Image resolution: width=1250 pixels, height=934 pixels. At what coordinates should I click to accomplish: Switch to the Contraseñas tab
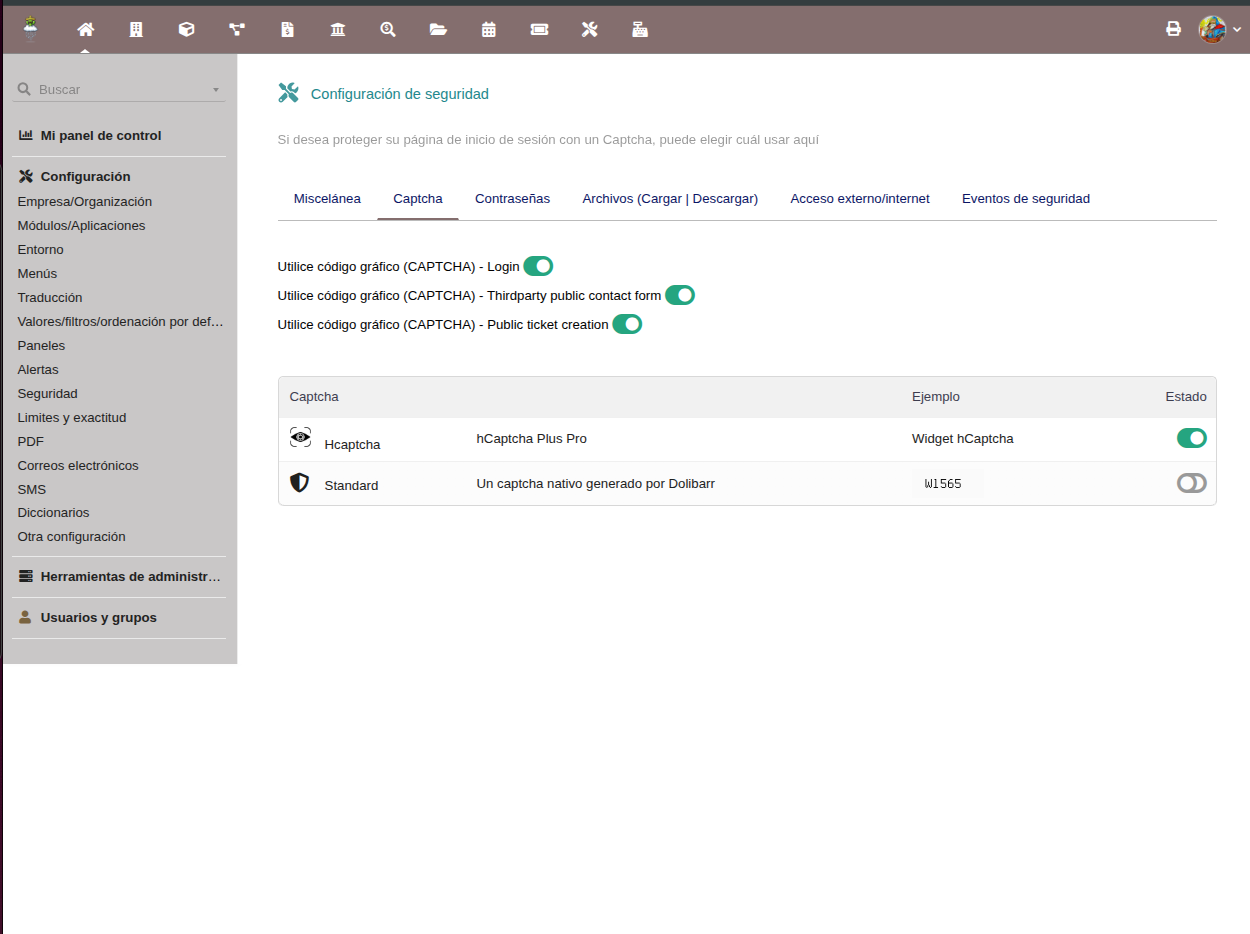pyautogui.click(x=512, y=199)
